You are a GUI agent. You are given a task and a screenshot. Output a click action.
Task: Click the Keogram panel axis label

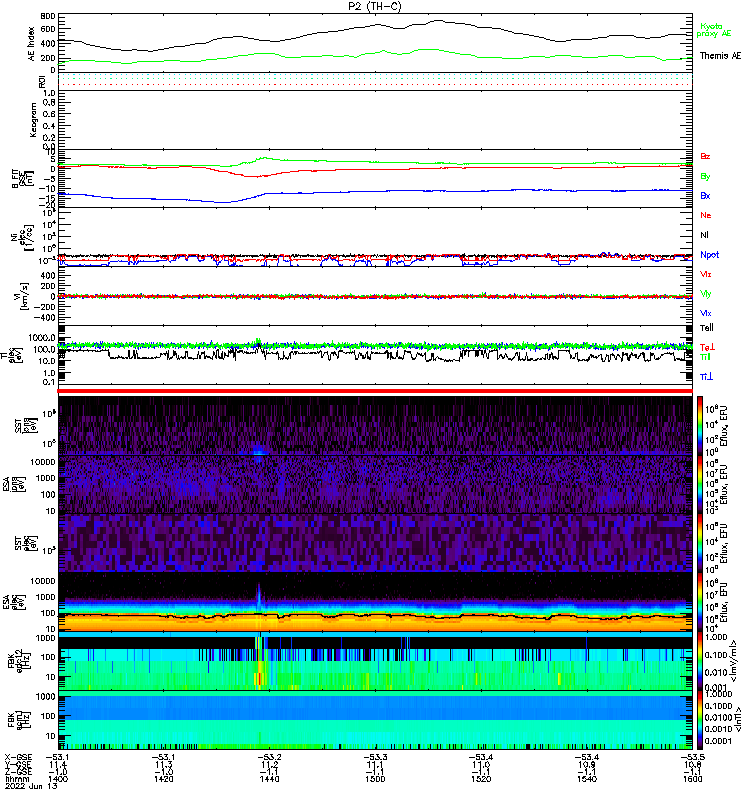click(x=29, y=118)
